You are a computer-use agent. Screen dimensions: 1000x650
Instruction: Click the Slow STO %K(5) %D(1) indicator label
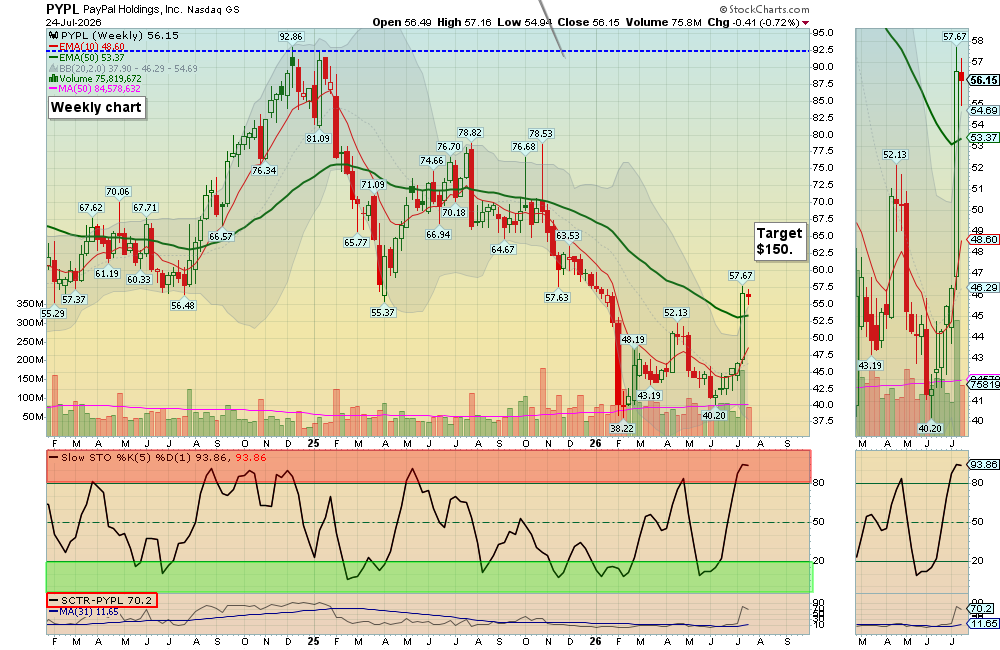pos(158,457)
